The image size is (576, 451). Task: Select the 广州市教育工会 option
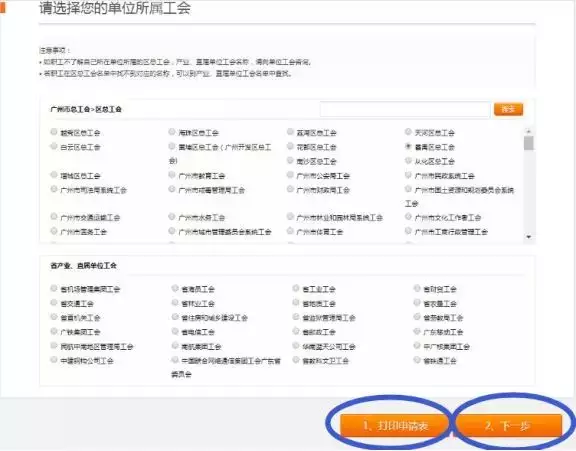point(172,174)
